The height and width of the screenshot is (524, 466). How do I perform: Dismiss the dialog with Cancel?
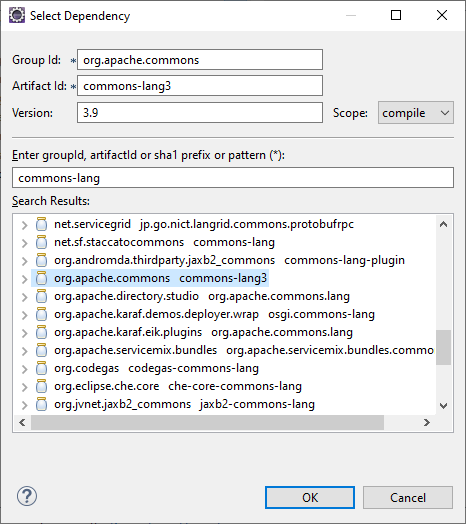(x=408, y=498)
